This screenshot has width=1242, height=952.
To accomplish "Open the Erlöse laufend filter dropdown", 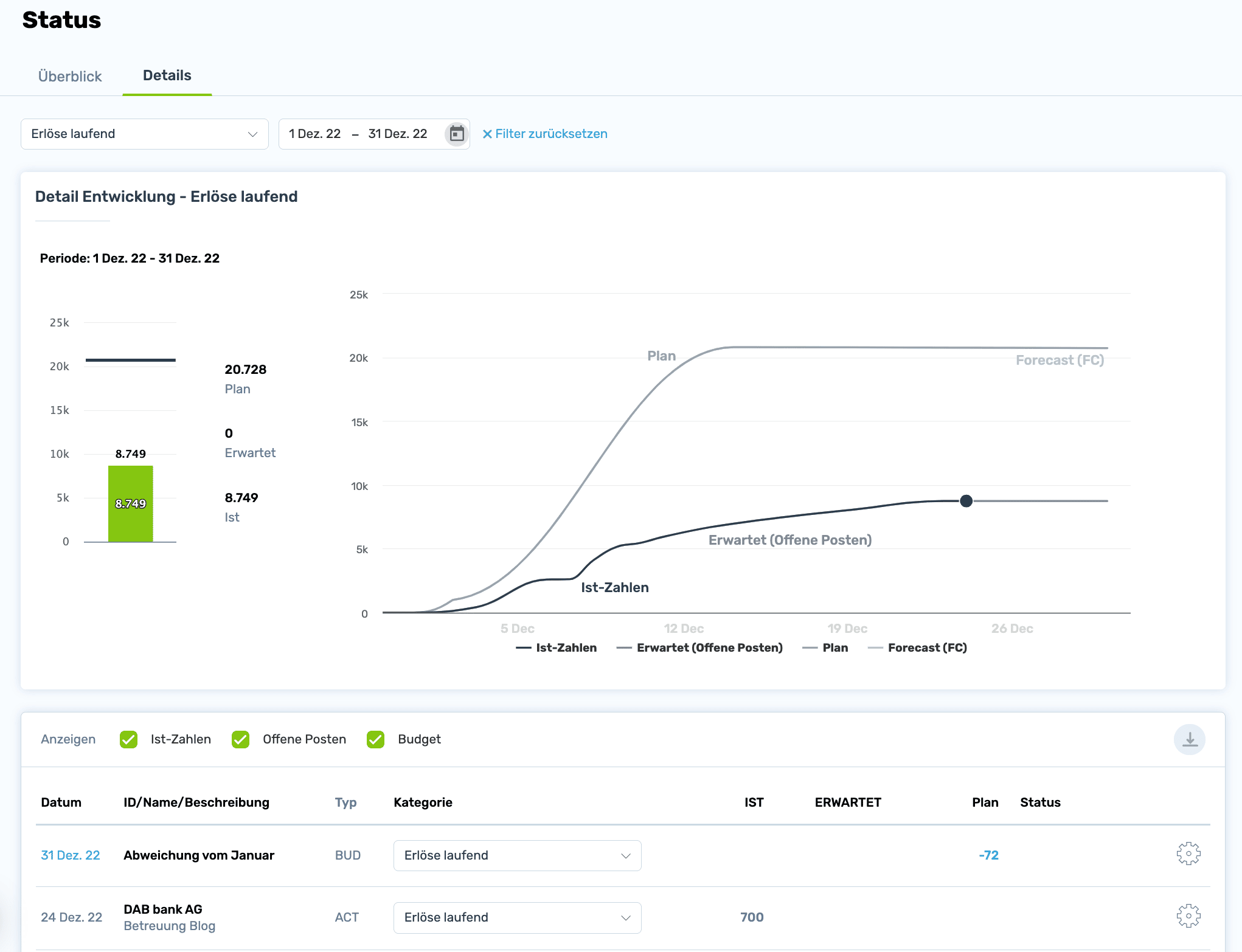I will (145, 134).
